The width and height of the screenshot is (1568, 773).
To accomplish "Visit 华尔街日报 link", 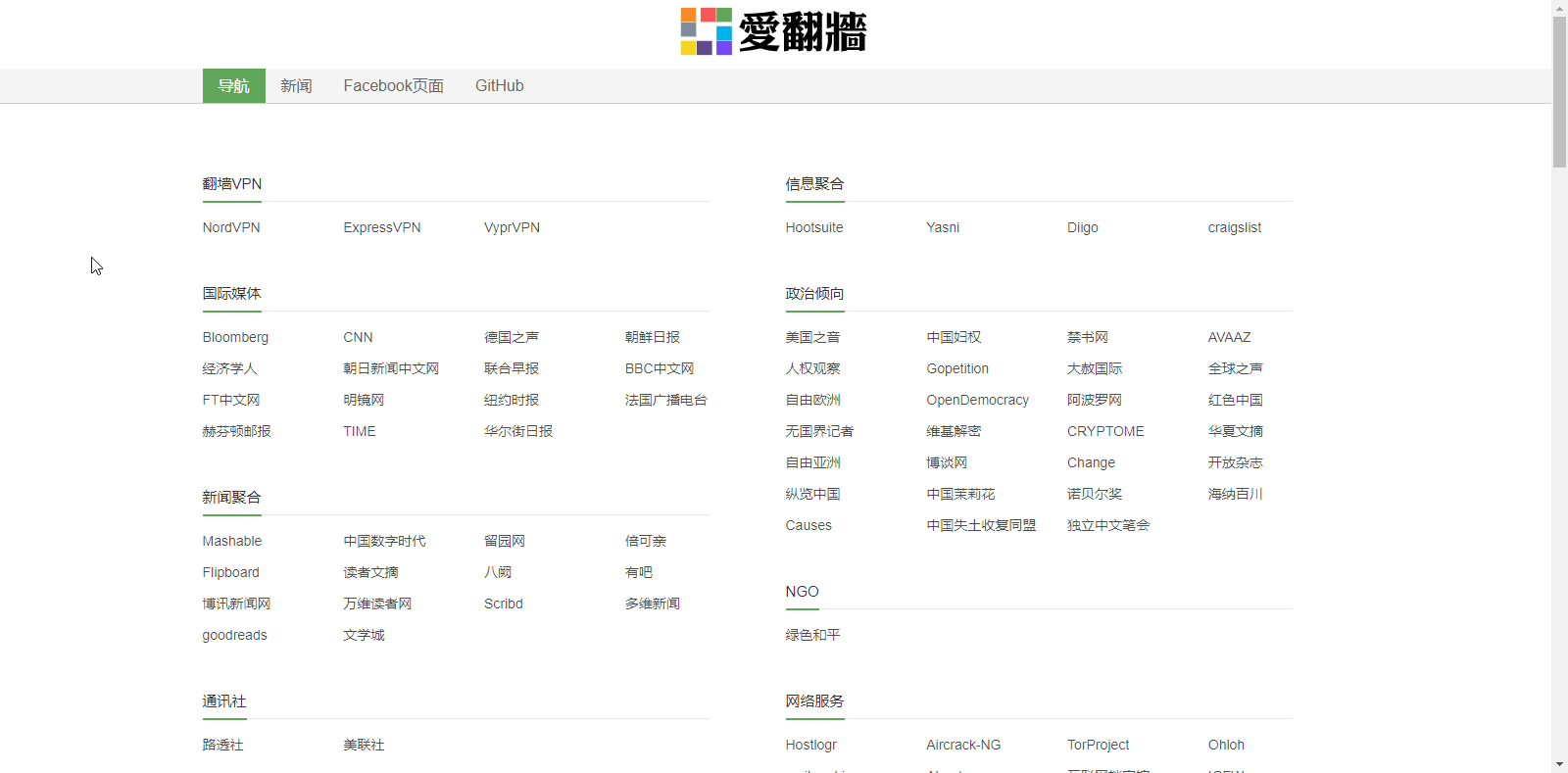I will point(518,431).
